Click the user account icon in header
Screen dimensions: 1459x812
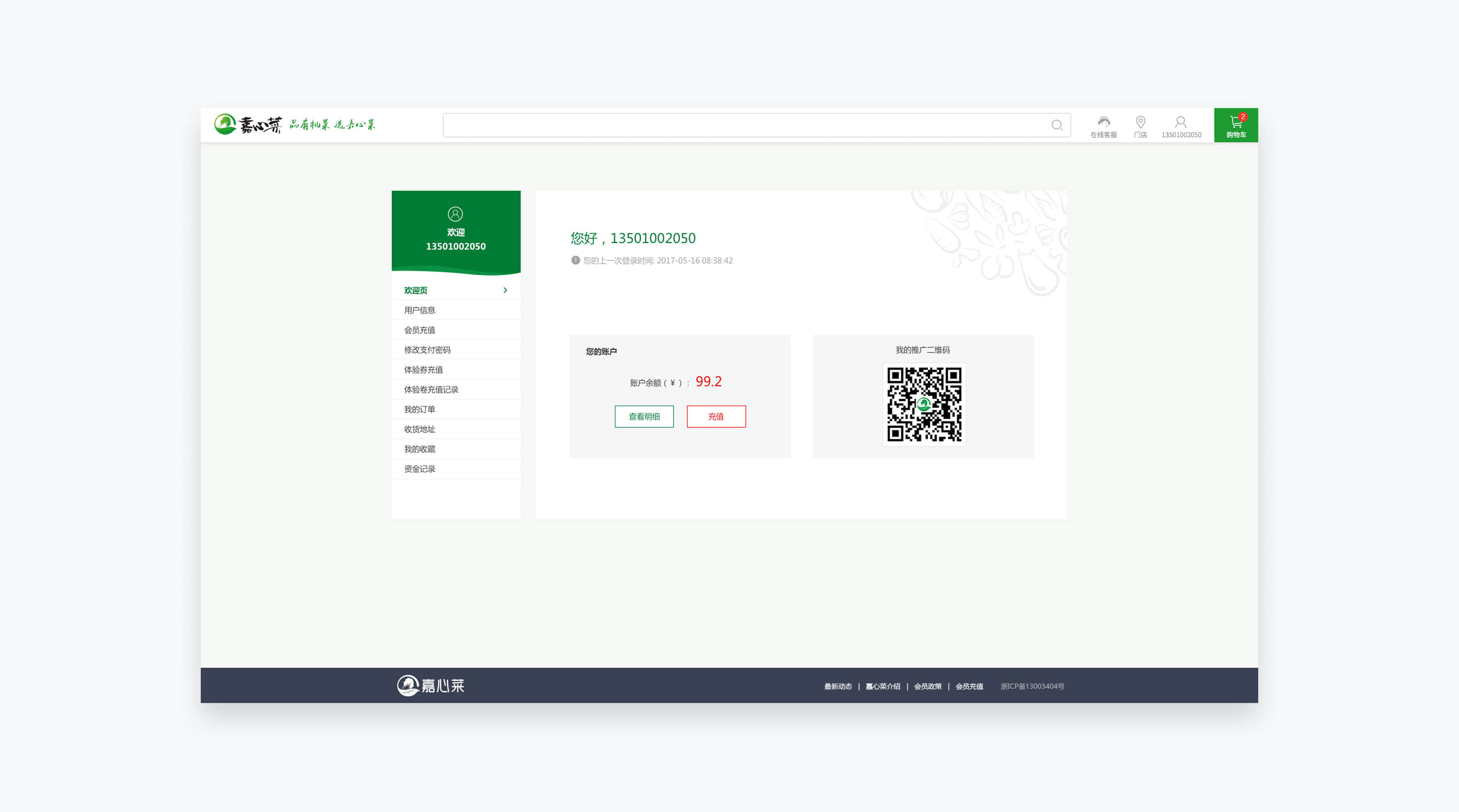coord(1181,122)
